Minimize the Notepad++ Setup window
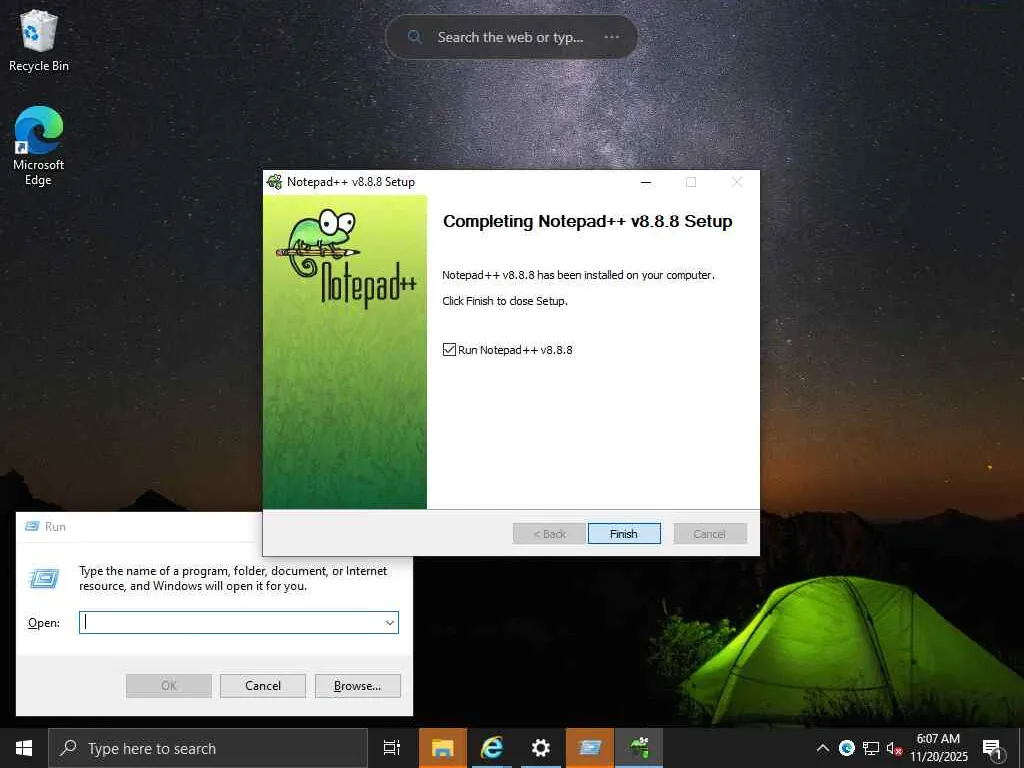This screenshot has width=1024, height=768. (x=646, y=182)
